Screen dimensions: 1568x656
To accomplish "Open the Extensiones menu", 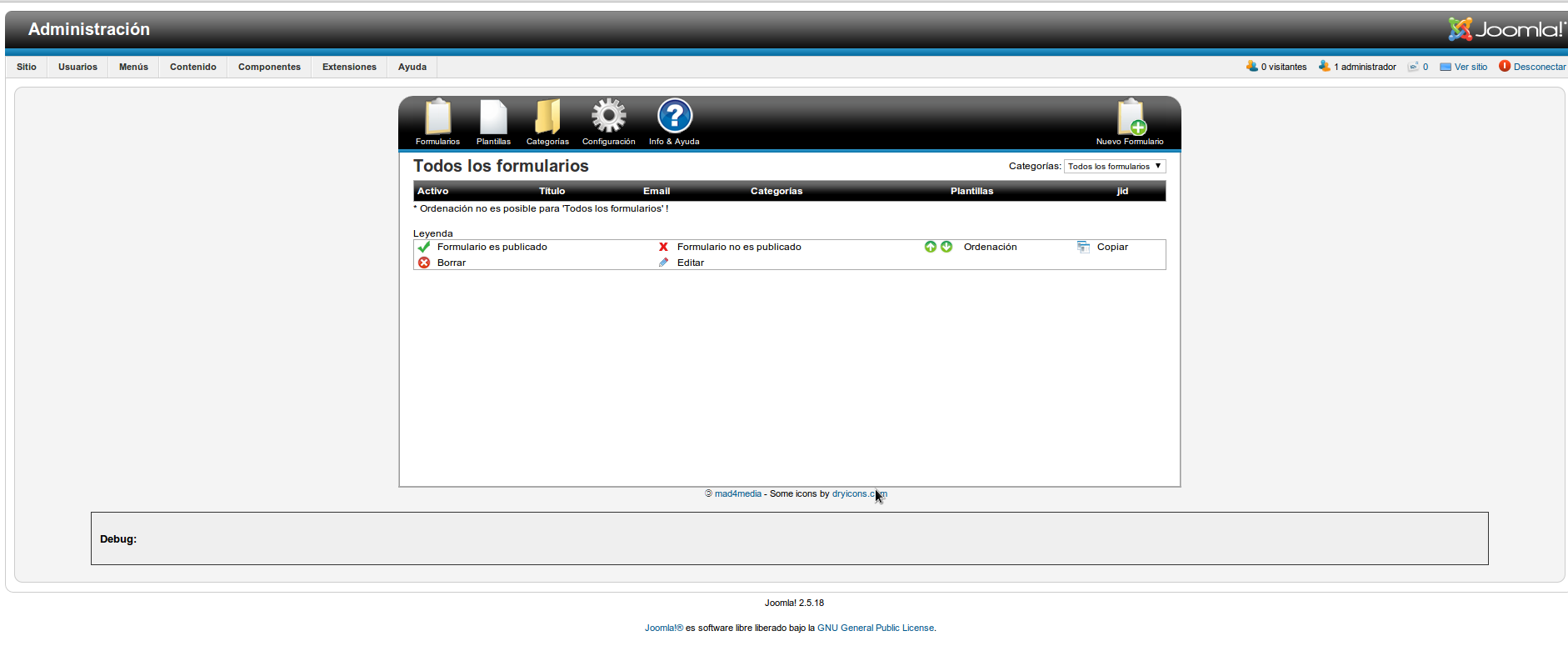I will [x=349, y=67].
